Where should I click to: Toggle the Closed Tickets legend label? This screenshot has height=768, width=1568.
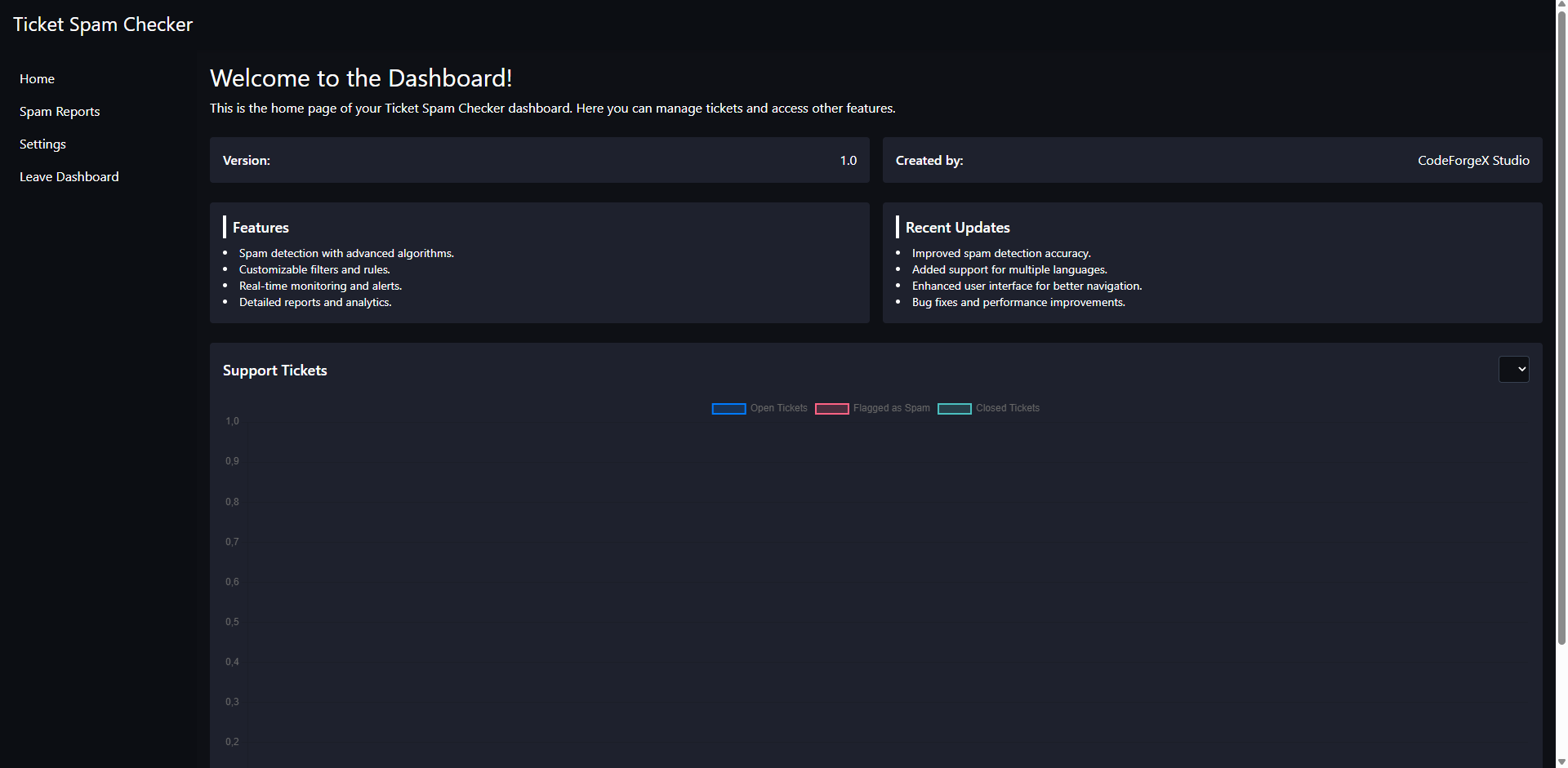click(1007, 408)
